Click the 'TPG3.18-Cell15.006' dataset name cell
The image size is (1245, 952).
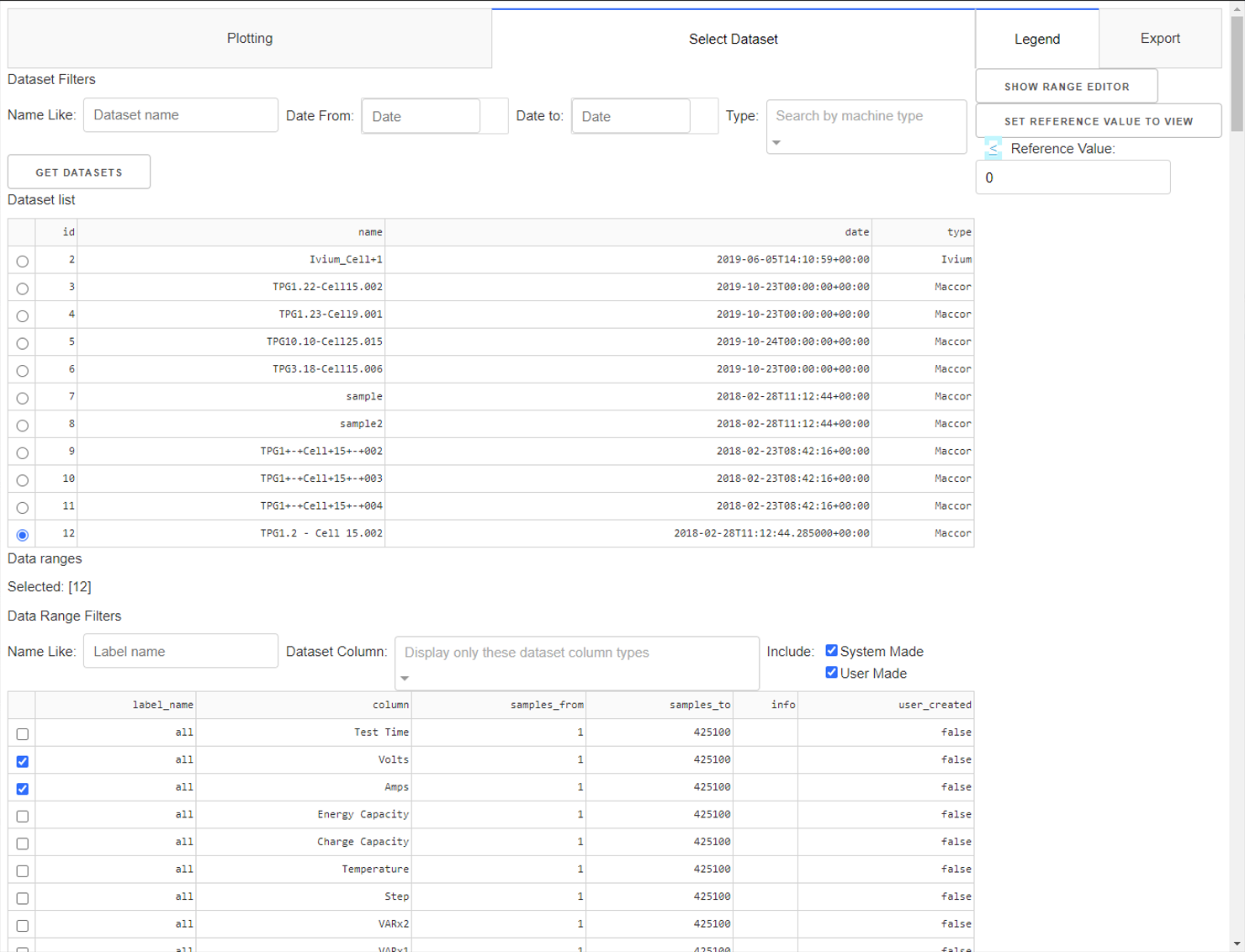pos(231,369)
